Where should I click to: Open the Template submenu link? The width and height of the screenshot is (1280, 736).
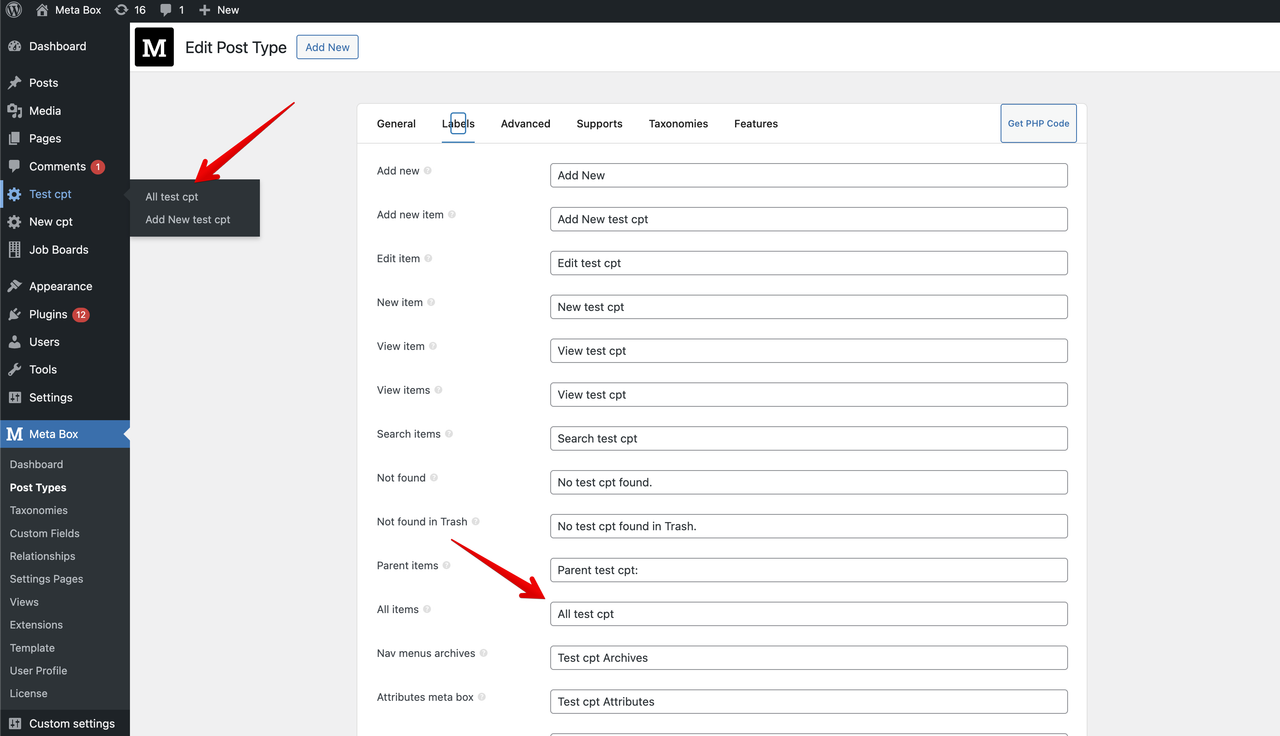(32, 649)
